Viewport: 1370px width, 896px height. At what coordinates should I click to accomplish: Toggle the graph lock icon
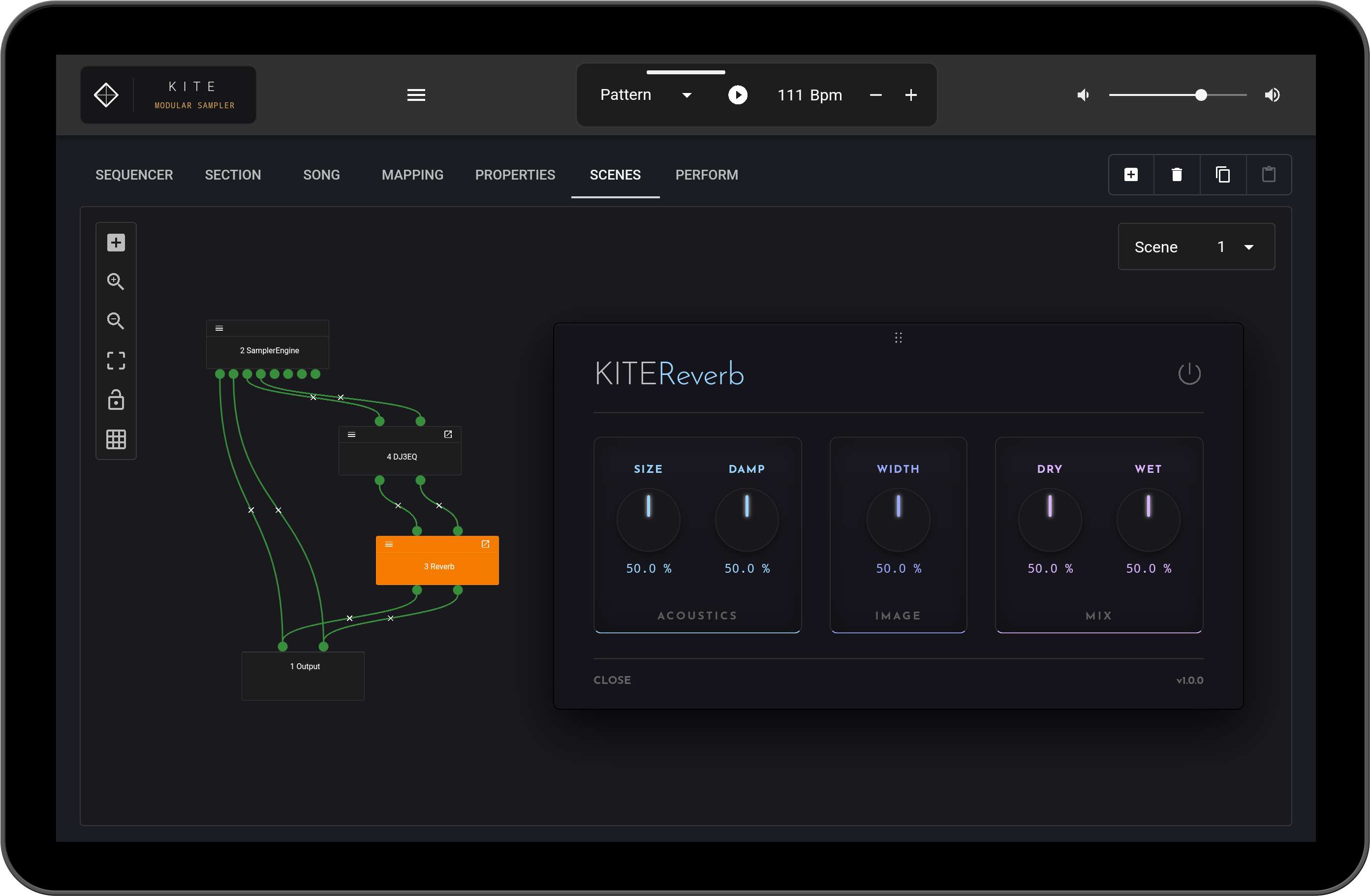(116, 400)
